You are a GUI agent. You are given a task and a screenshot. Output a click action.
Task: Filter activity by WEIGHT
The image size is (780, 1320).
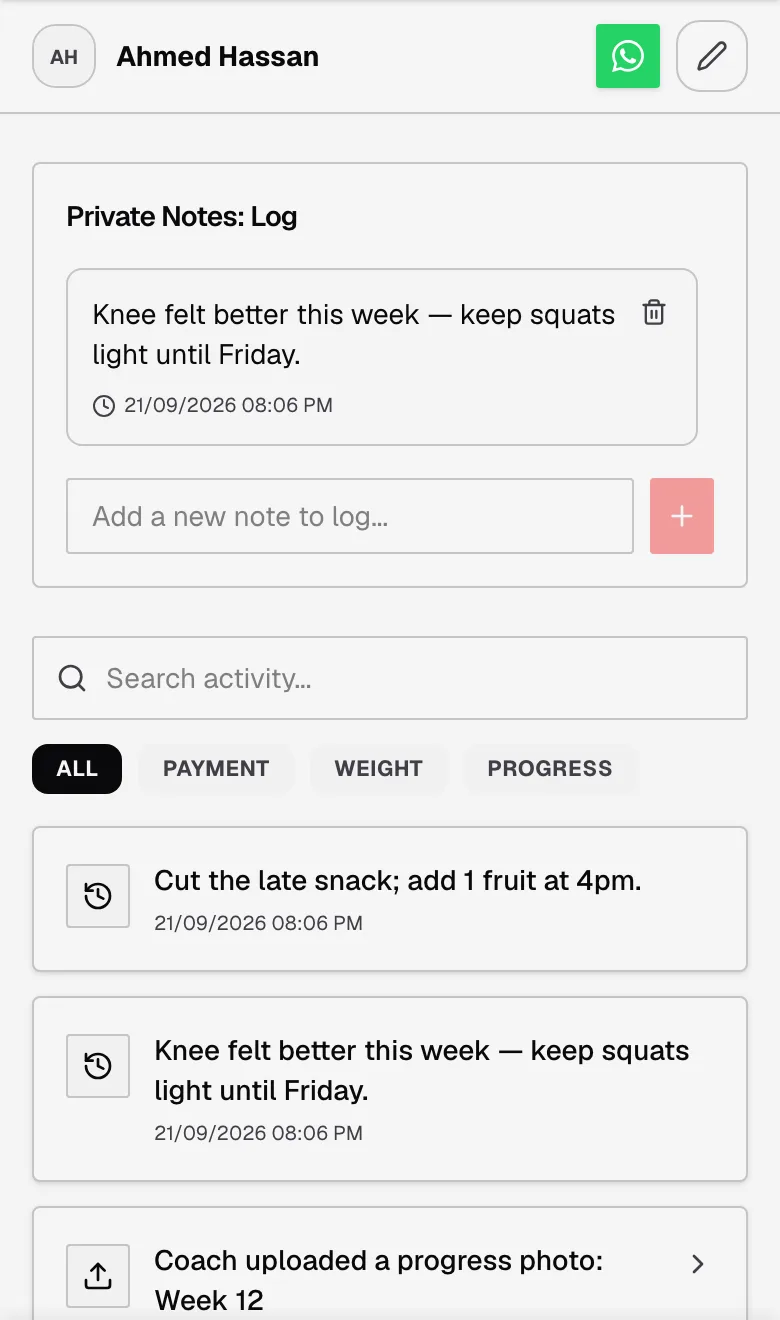pyautogui.click(x=379, y=769)
